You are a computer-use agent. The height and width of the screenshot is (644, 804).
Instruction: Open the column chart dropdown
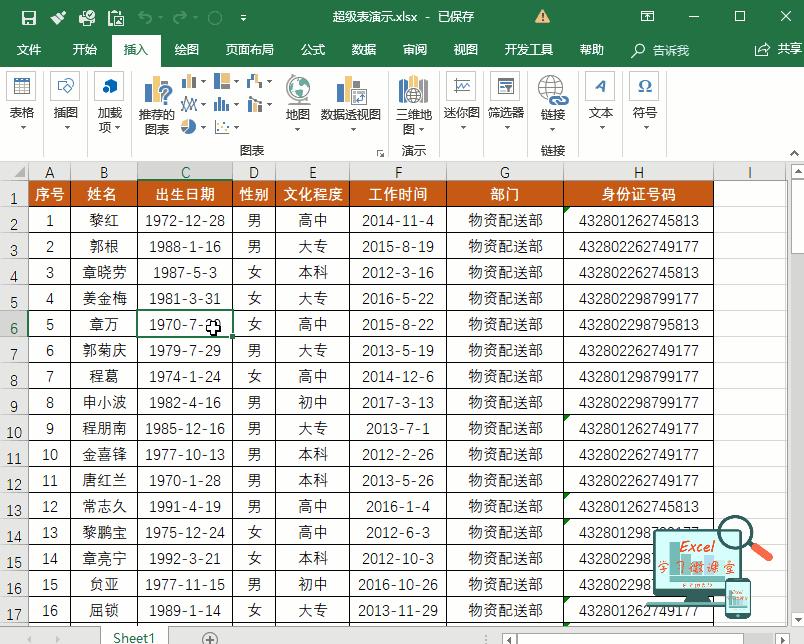[201, 83]
